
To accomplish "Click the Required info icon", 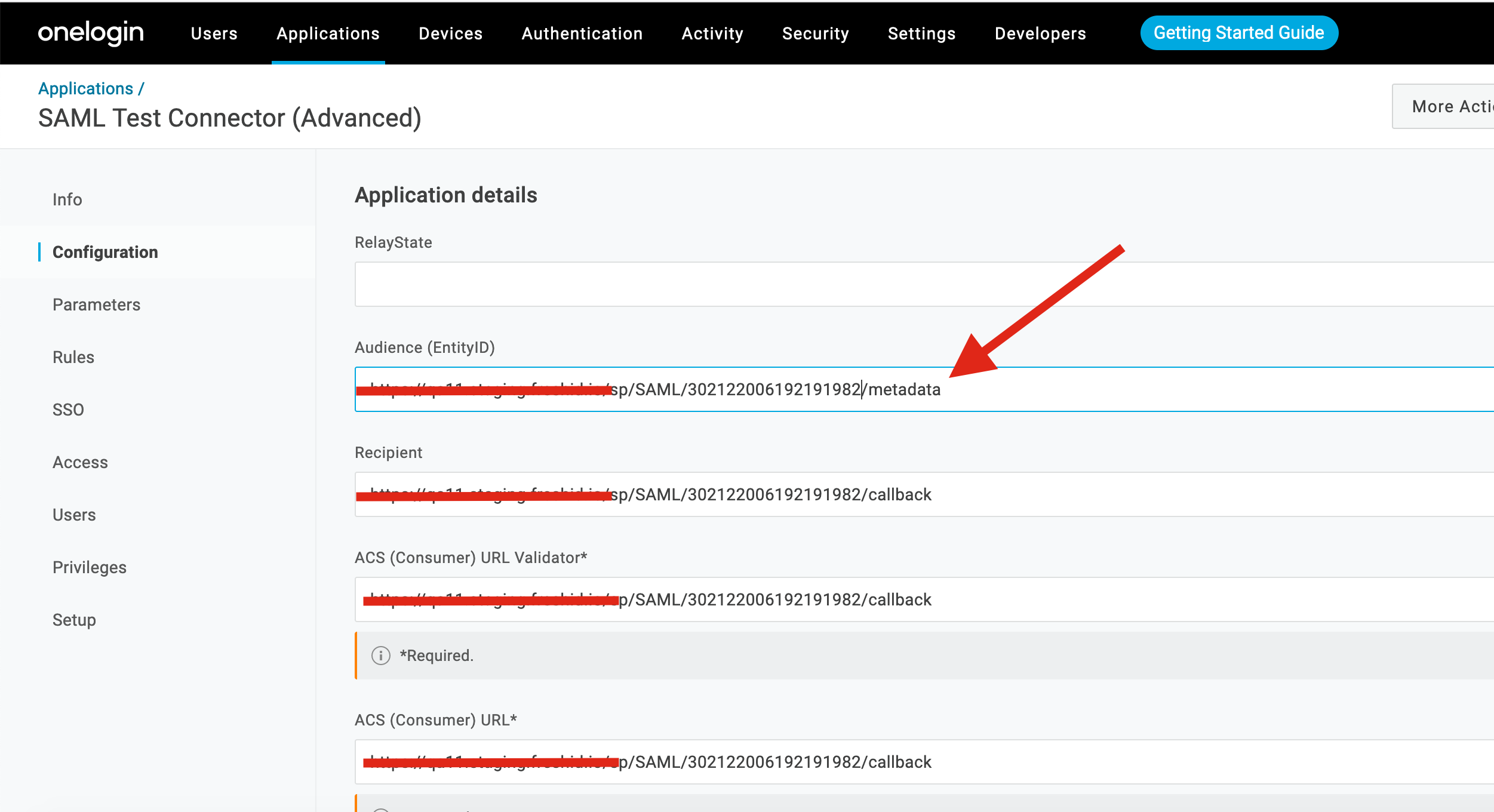I will [x=380, y=656].
